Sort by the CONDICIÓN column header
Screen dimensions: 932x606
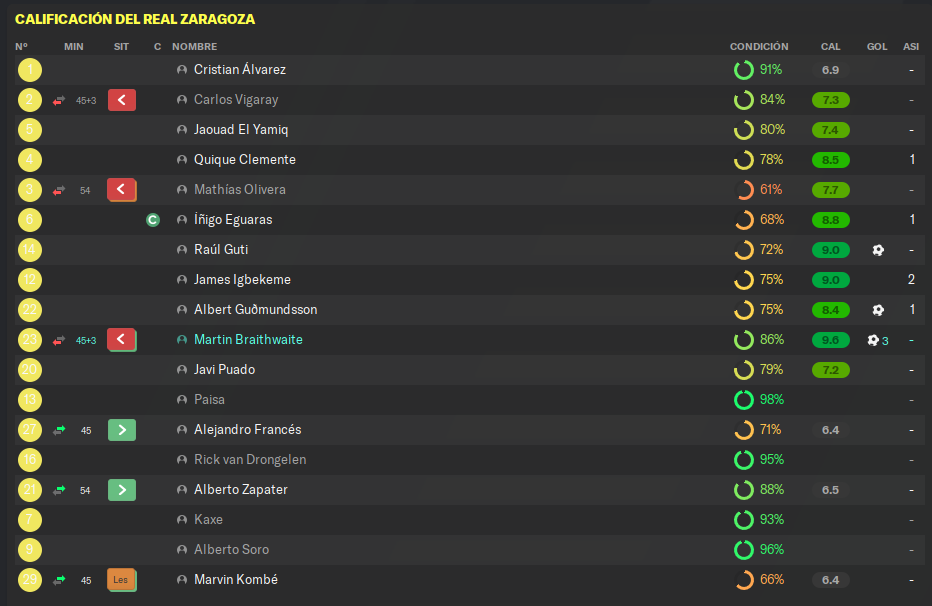click(759, 46)
